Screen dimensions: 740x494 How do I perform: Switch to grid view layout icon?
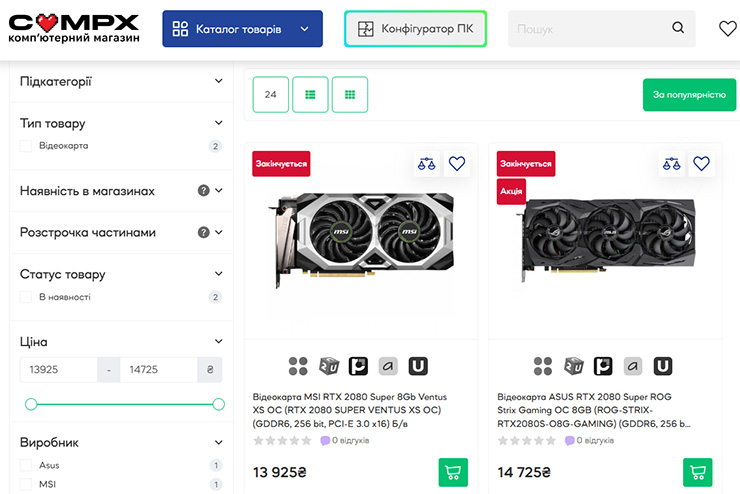point(350,95)
